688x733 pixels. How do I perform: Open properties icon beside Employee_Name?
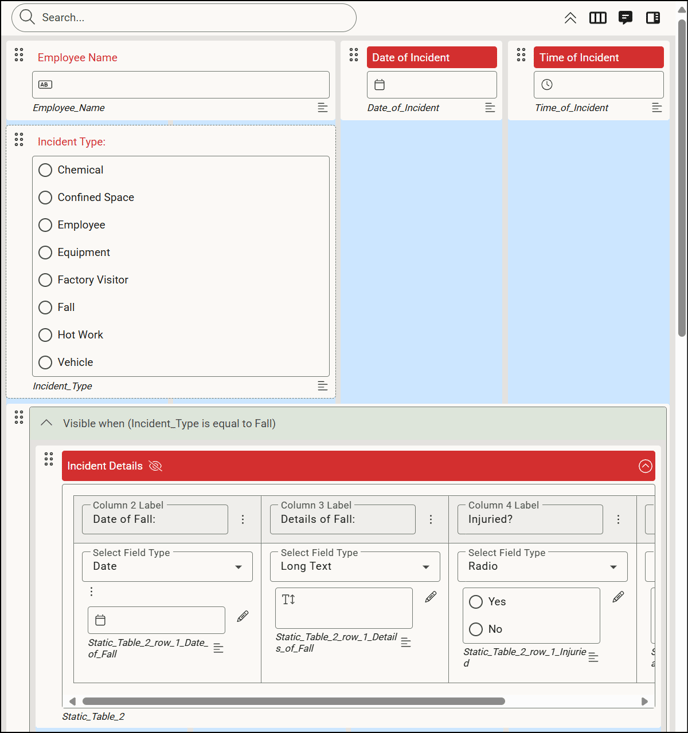click(x=322, y=108)
